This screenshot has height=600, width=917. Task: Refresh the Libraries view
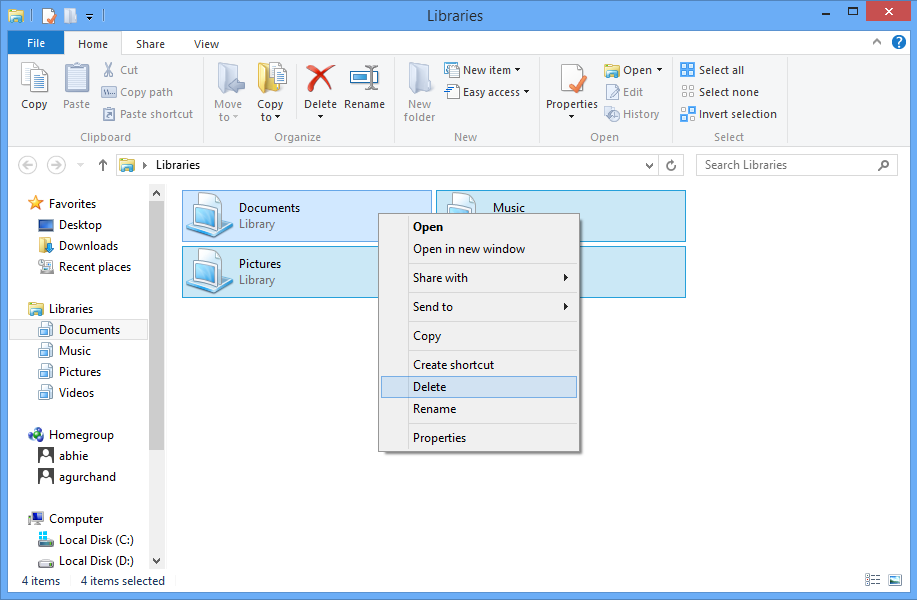(672, 165)
